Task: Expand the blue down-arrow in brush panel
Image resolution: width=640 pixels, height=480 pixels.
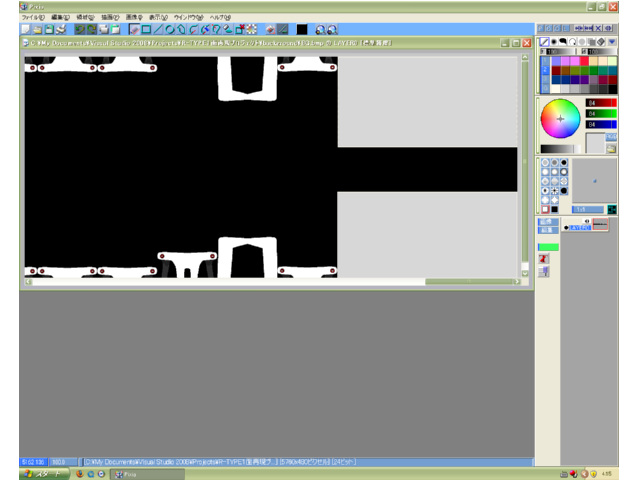Action: click(x=612, y=42)
